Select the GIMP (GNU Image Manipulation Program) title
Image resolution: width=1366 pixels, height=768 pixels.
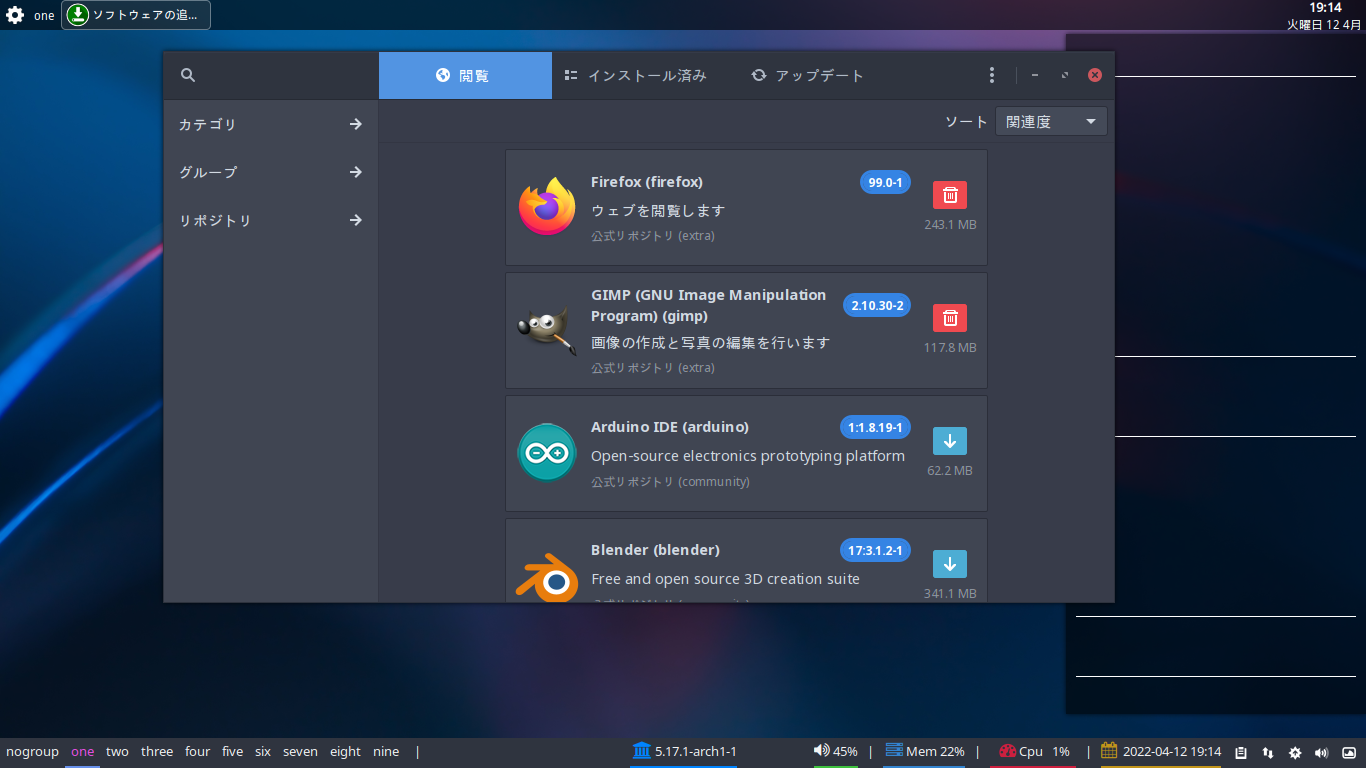click(709, 305)
